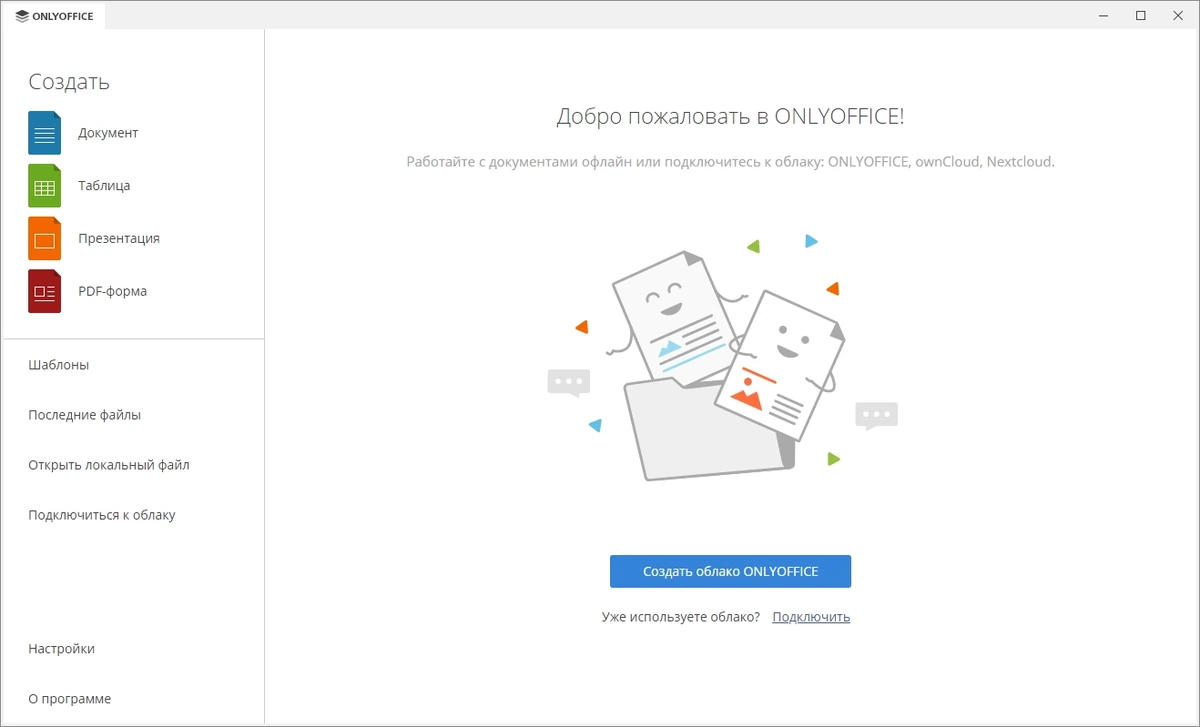Click the red PDF-форма icon
Image resolution: width=1200 pixels, height=727 pixels.
point(44,292)
